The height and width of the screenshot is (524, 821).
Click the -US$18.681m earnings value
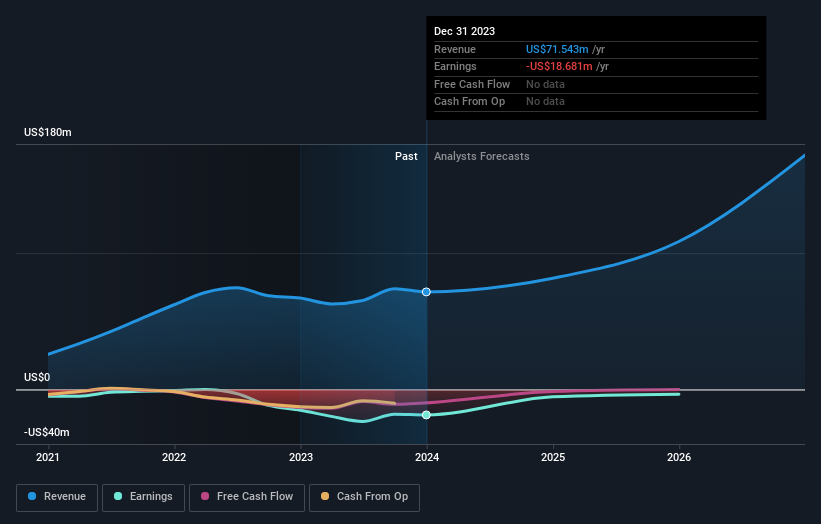tap(559, 66)
